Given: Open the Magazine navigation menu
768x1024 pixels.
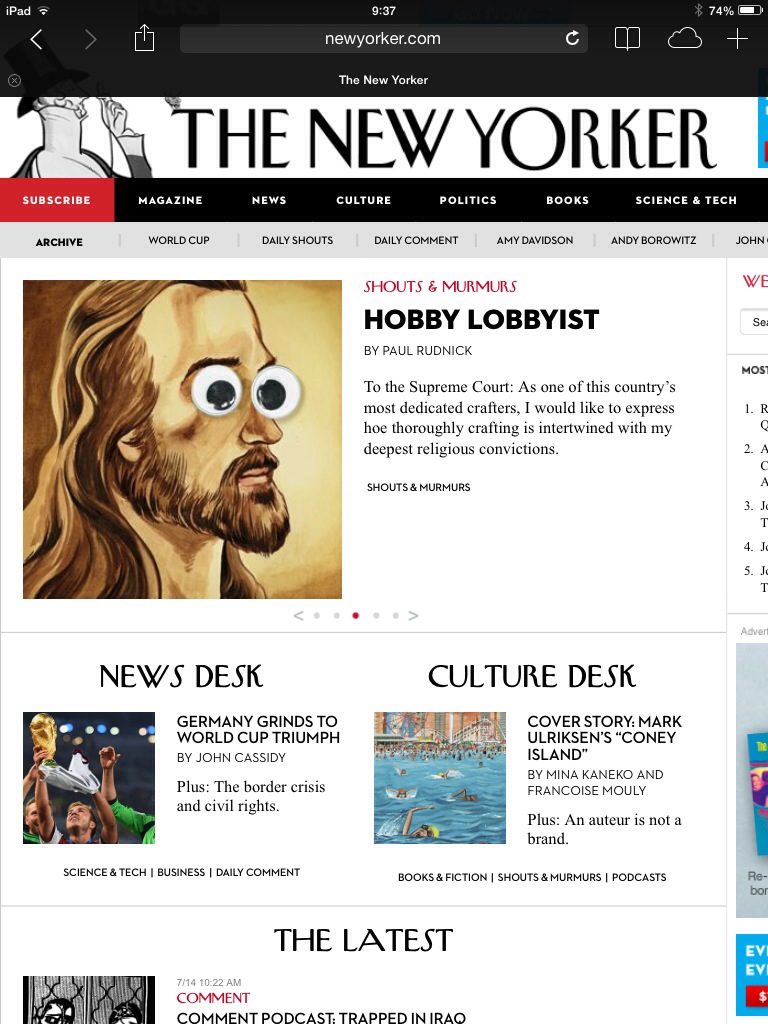Looking at the screenshot, I should tap(170, 200).
